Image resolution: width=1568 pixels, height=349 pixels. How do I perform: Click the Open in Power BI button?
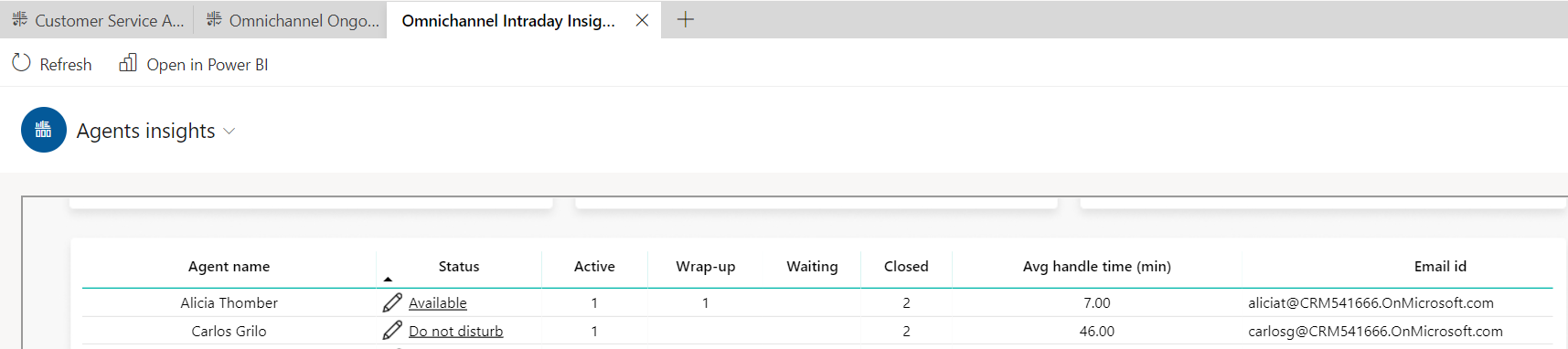coord(194,64)
